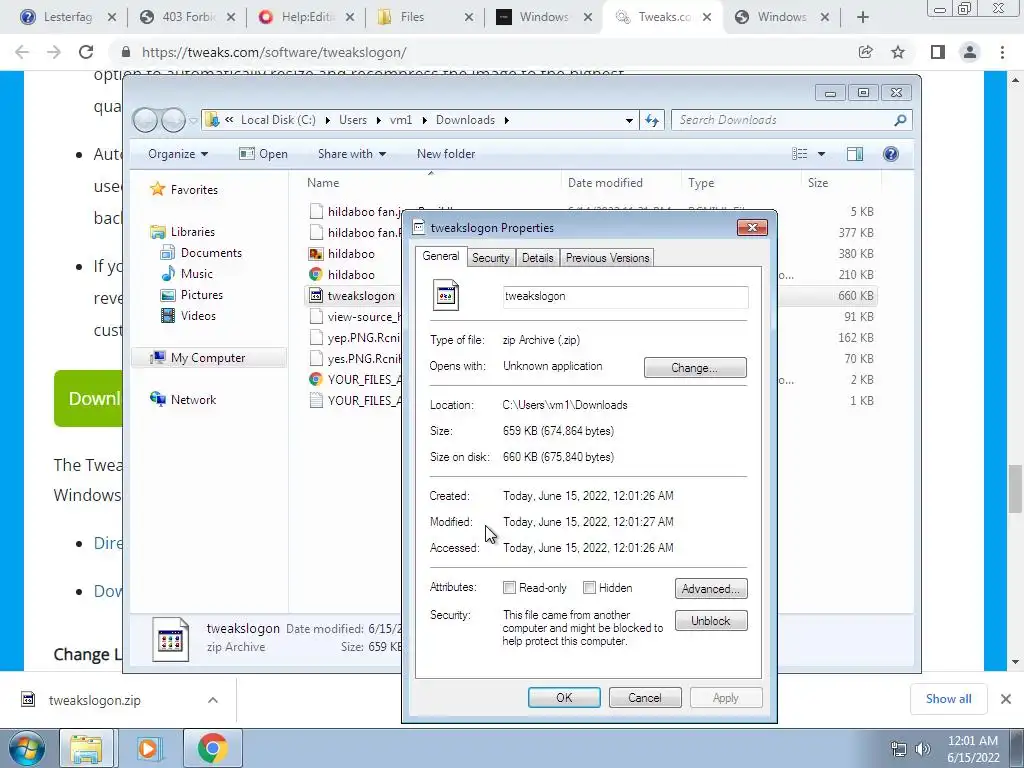Image resolution: width=1024 pixels, height=768 pixels.
Task: Confirm properties with OK
Action: coord(564,697)
